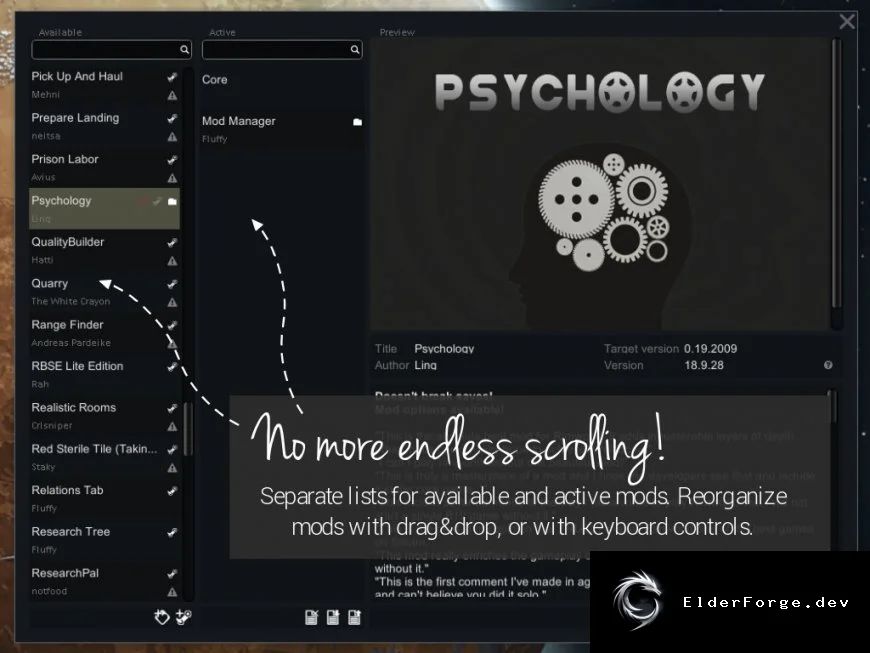
Task: Click the author The White Crayon
Action: tap(70, 301)
